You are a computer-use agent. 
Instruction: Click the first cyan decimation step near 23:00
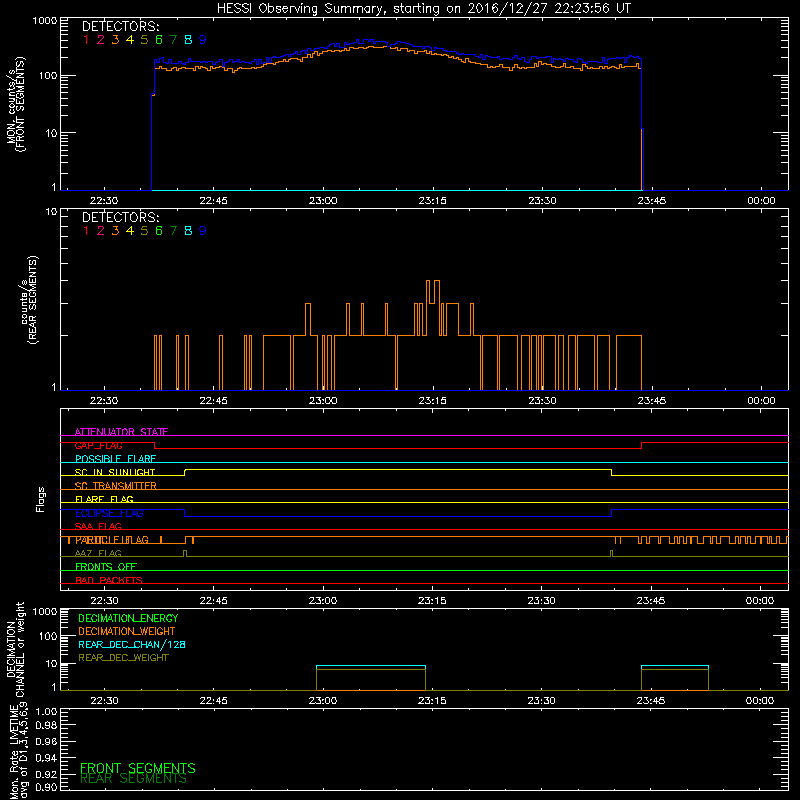pyautogui.click(x=371, y=666)
